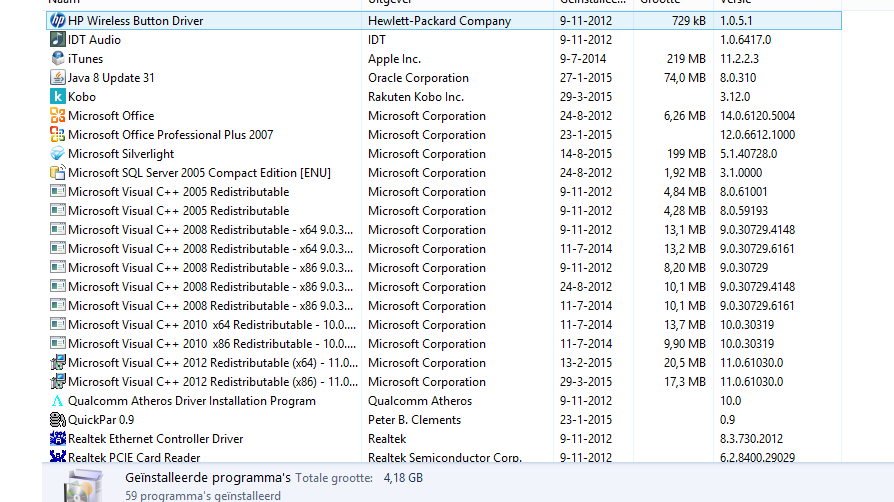Select Visual C++ 2012 Redistributable (x86) row

444,382
